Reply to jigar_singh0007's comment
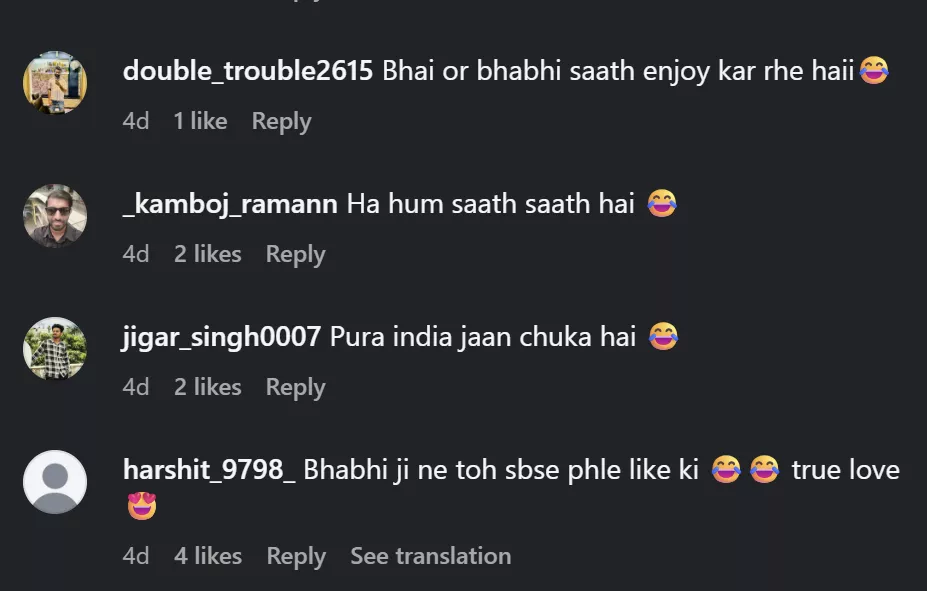Screen dimensions: 927x591 [295, 387]
